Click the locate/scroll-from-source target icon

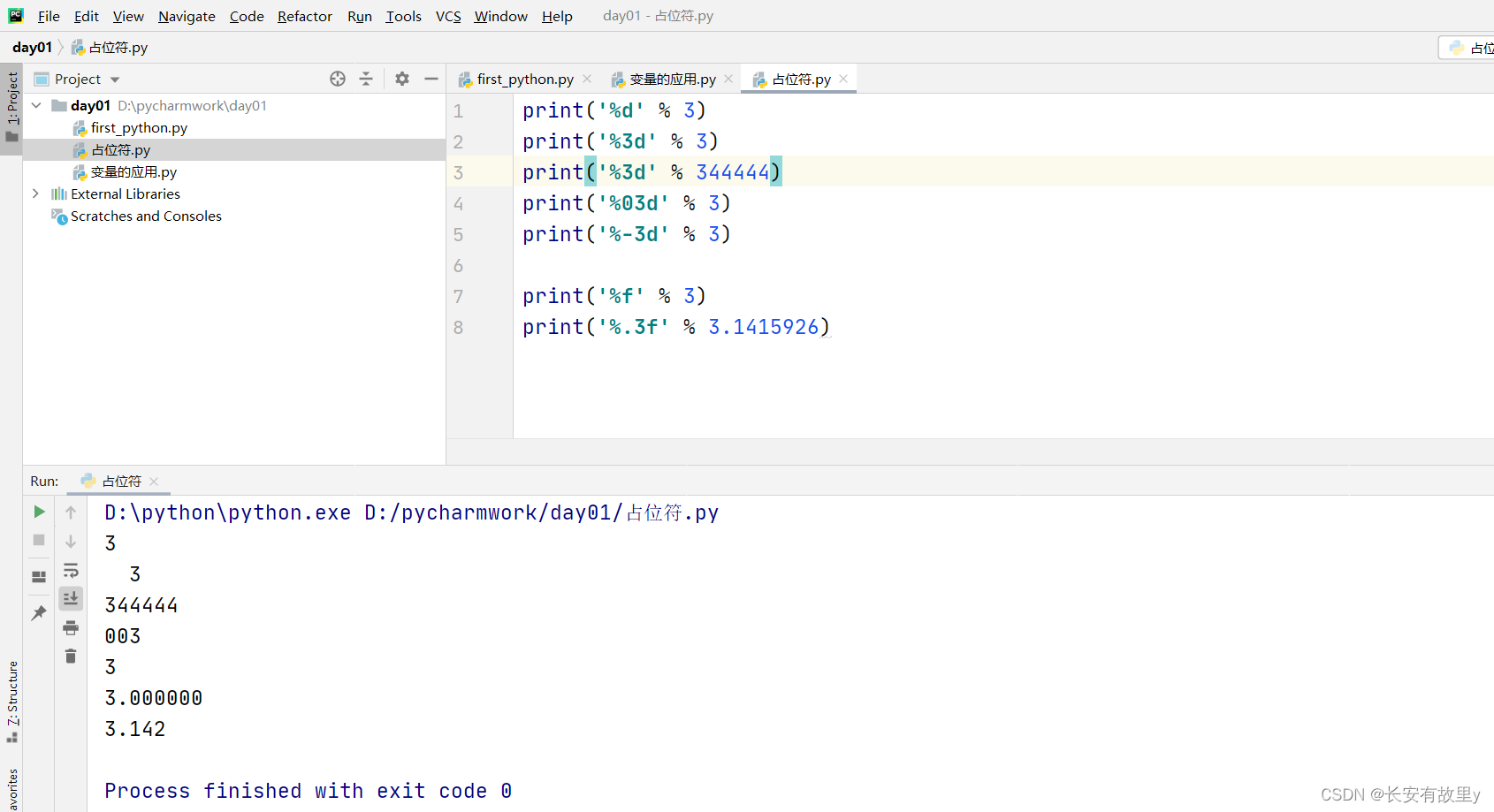[338, 79]
